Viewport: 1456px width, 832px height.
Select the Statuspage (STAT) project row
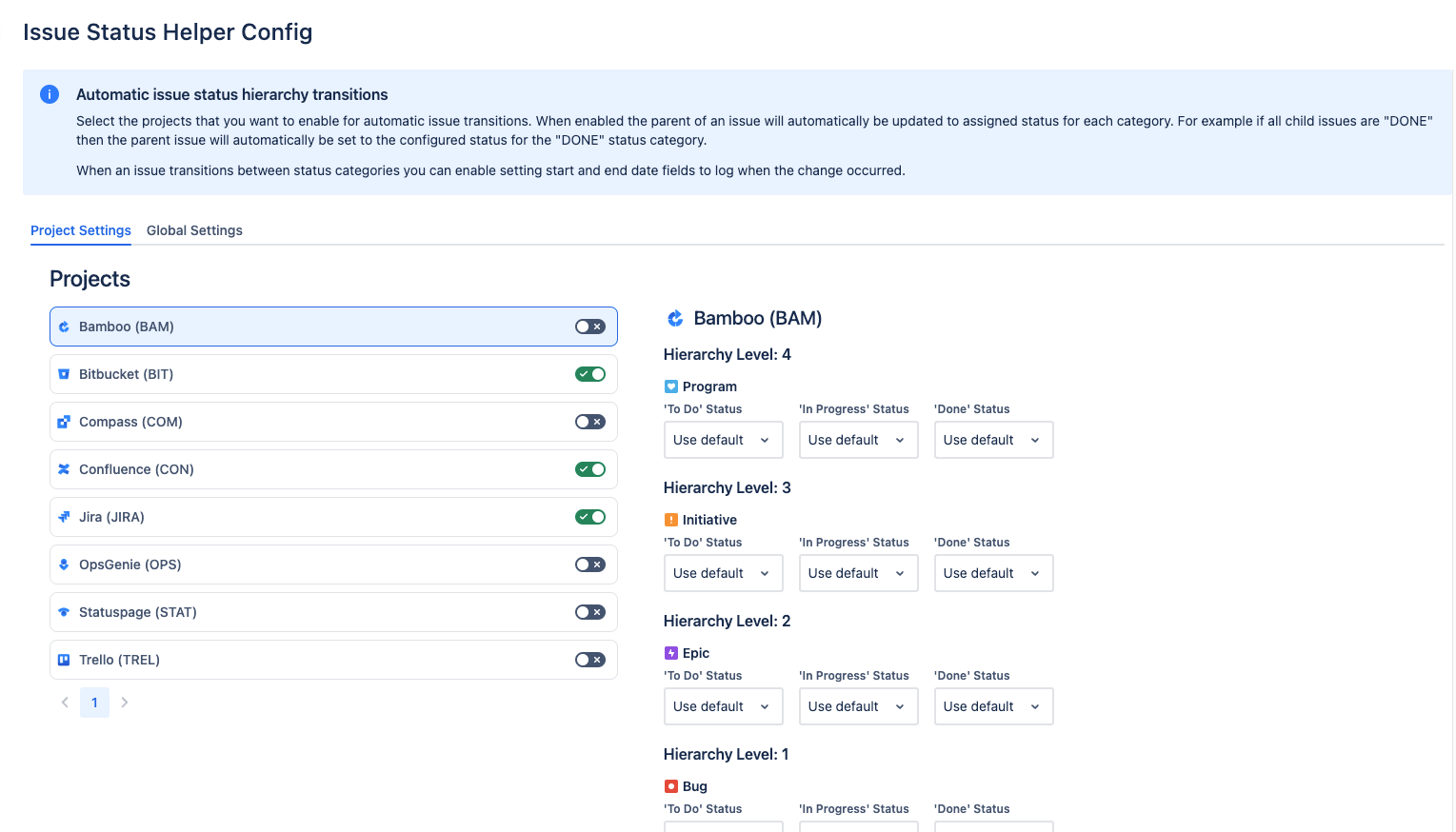[x=333, y=612]
